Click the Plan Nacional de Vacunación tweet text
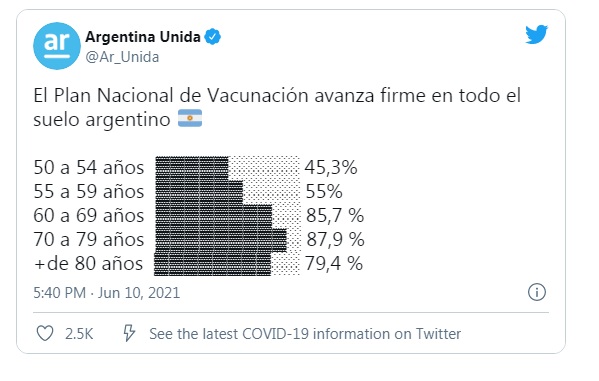The width and height of the screenshot is (599, 381). (x=277, y=107)
